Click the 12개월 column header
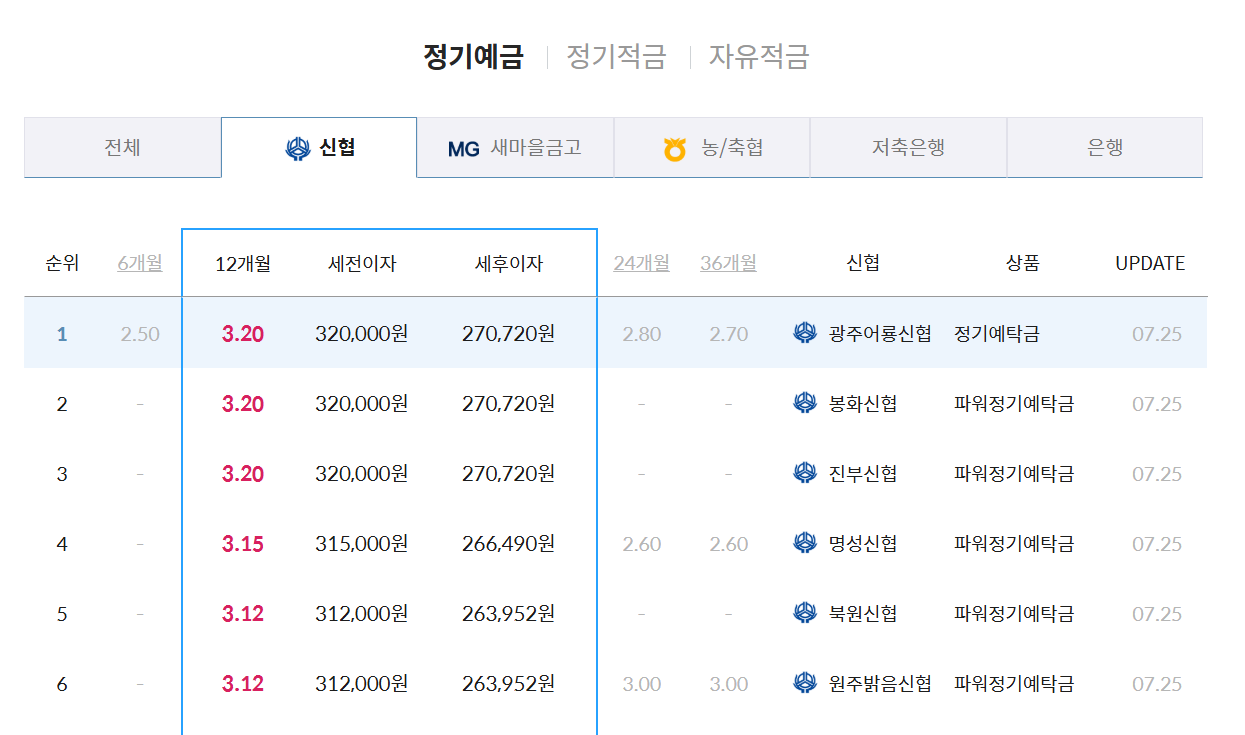 [x=243, y=264]
